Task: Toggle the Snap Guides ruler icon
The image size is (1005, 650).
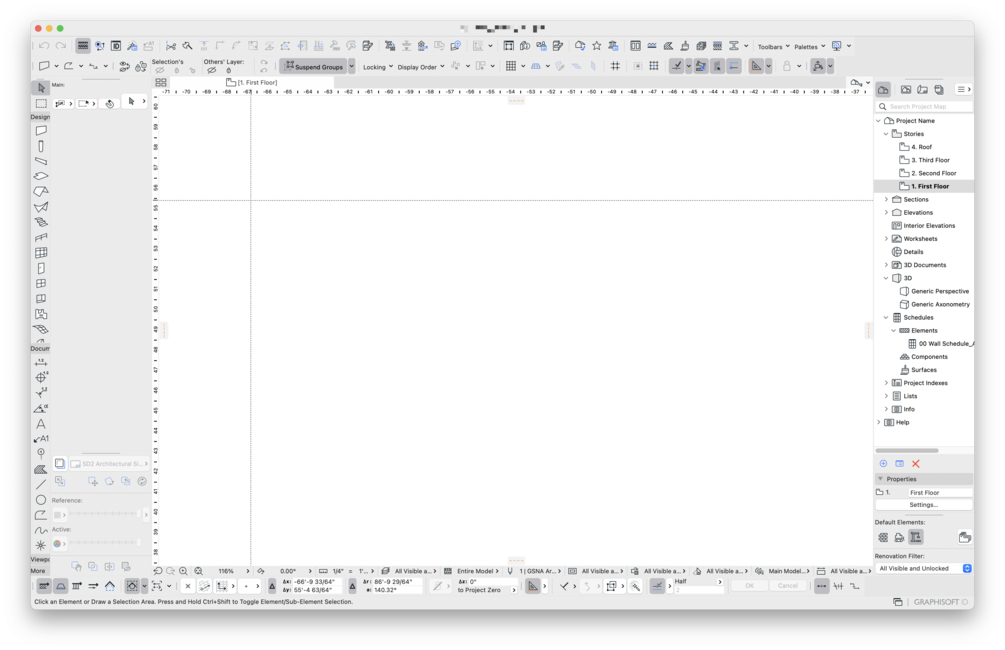Action: pyautogui.click(x=756, y=65)
